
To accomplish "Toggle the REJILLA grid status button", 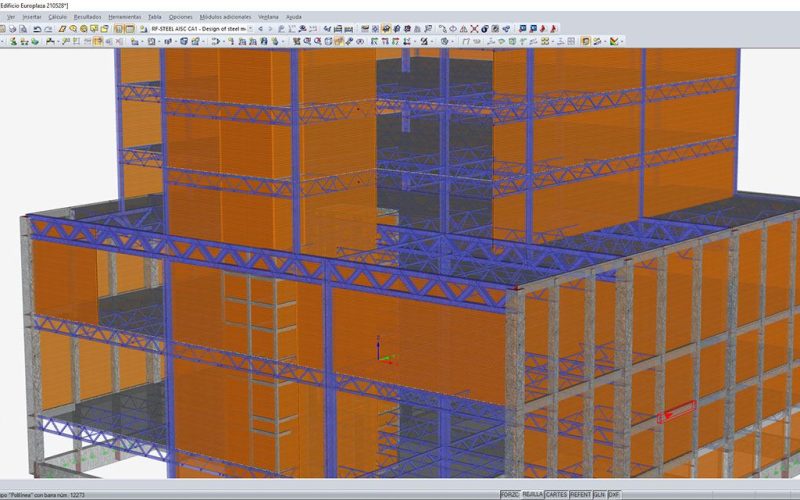I will (532, 494).
